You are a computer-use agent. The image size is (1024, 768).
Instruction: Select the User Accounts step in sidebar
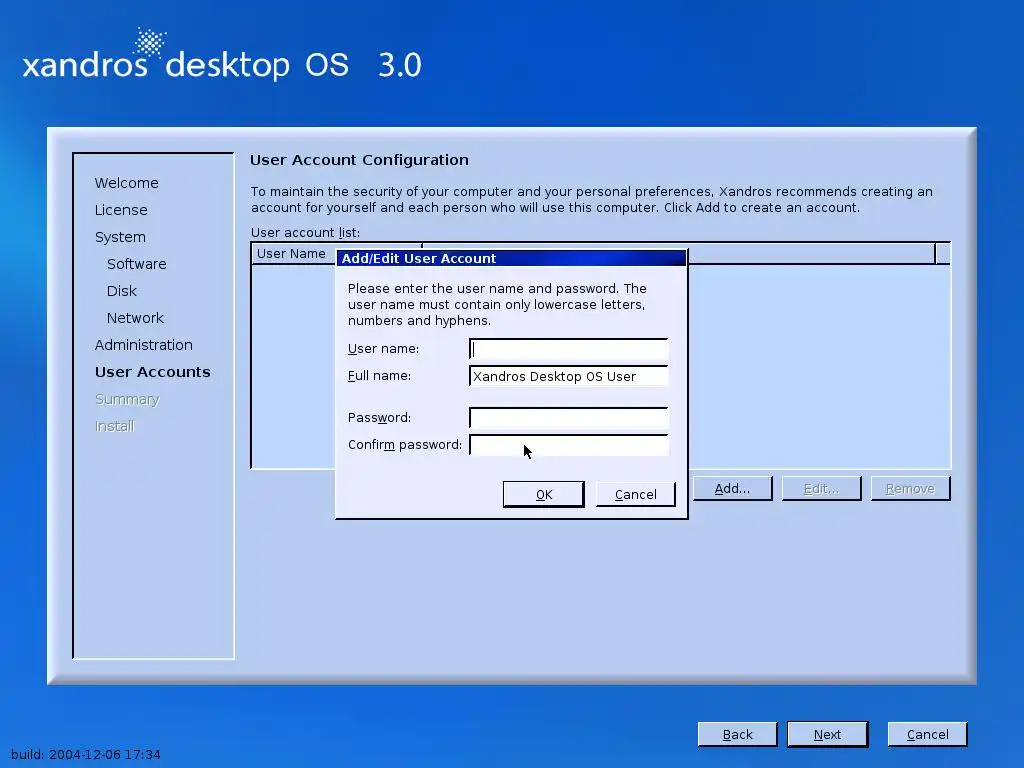[x=153, y=372]
